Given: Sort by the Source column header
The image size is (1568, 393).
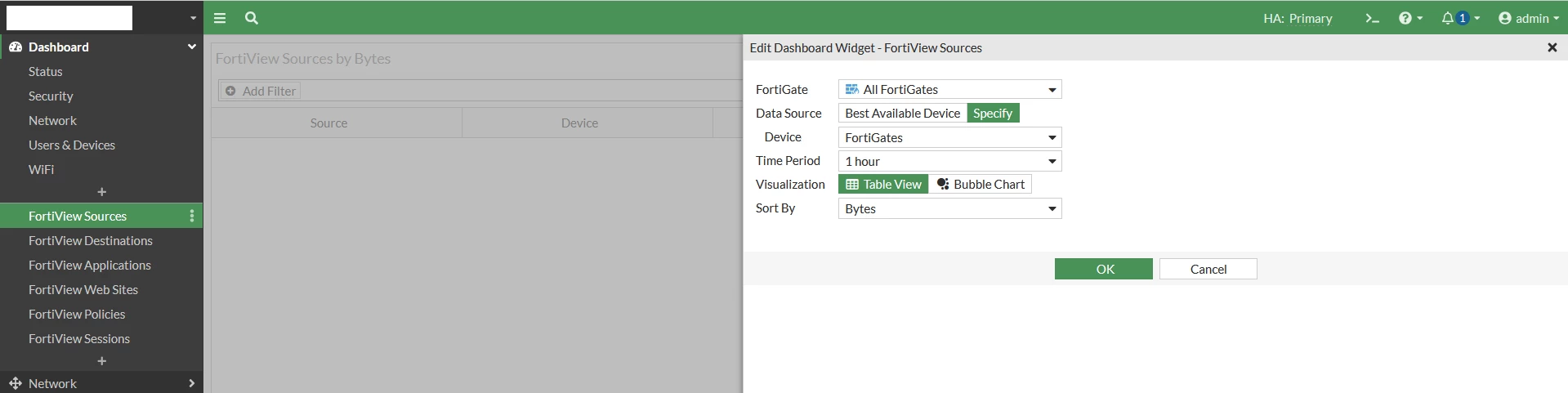Looking at the screenshot, I should click(x=337, y=123).
